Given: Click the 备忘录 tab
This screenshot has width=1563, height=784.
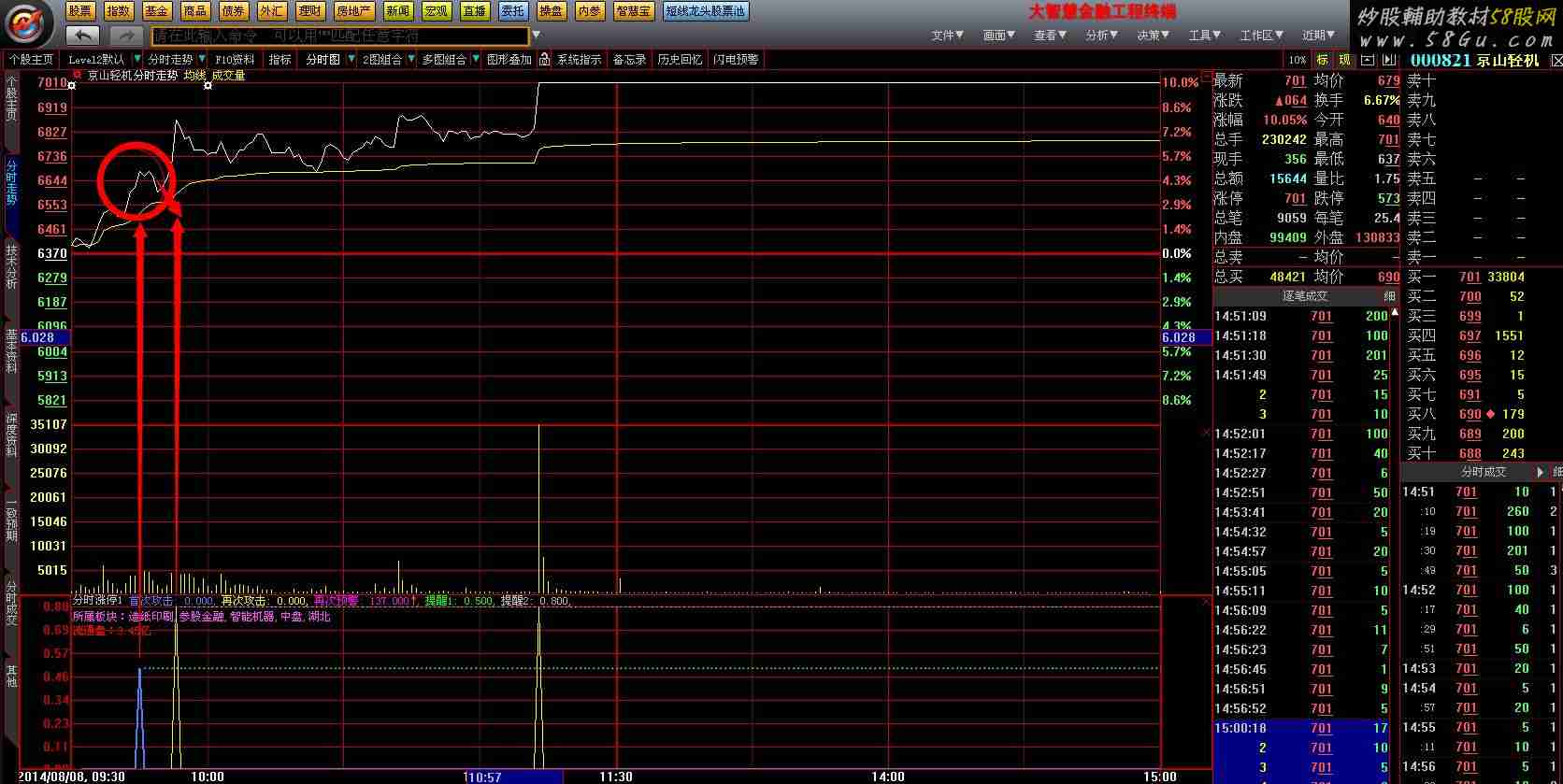Looking at the screenshot, I should click(630, 59).
